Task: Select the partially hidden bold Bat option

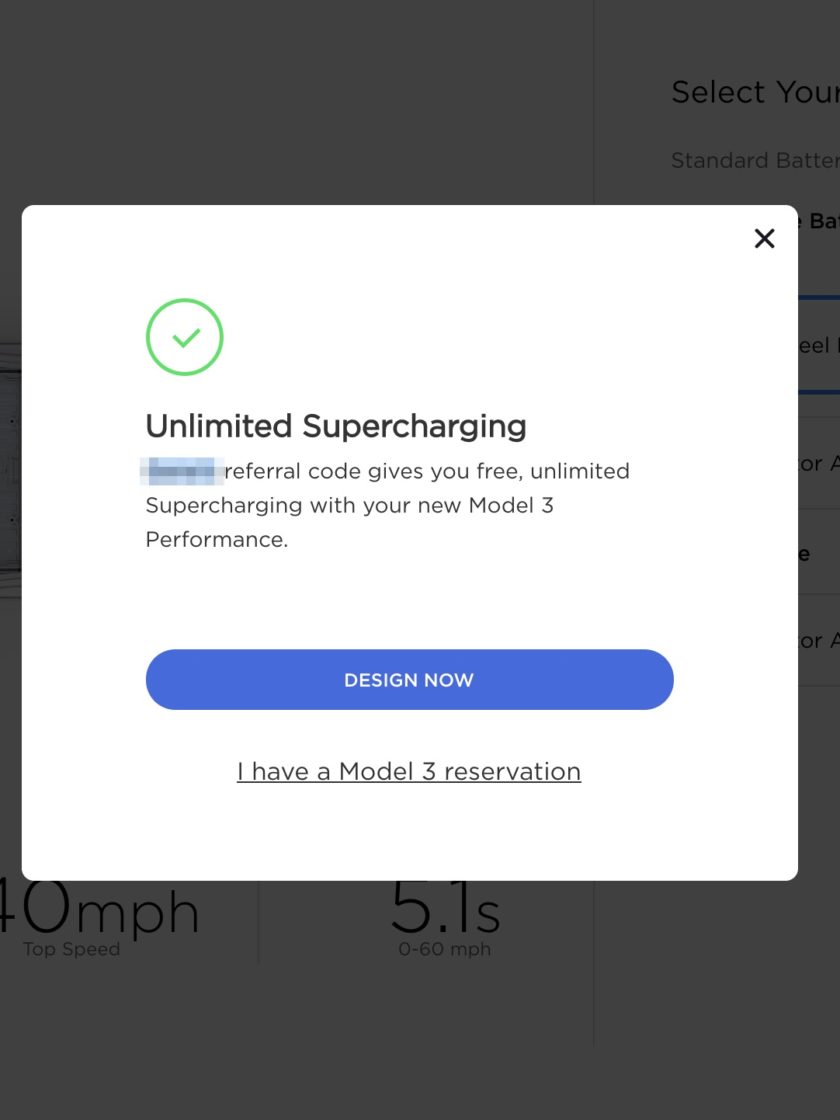Action: 819,221
